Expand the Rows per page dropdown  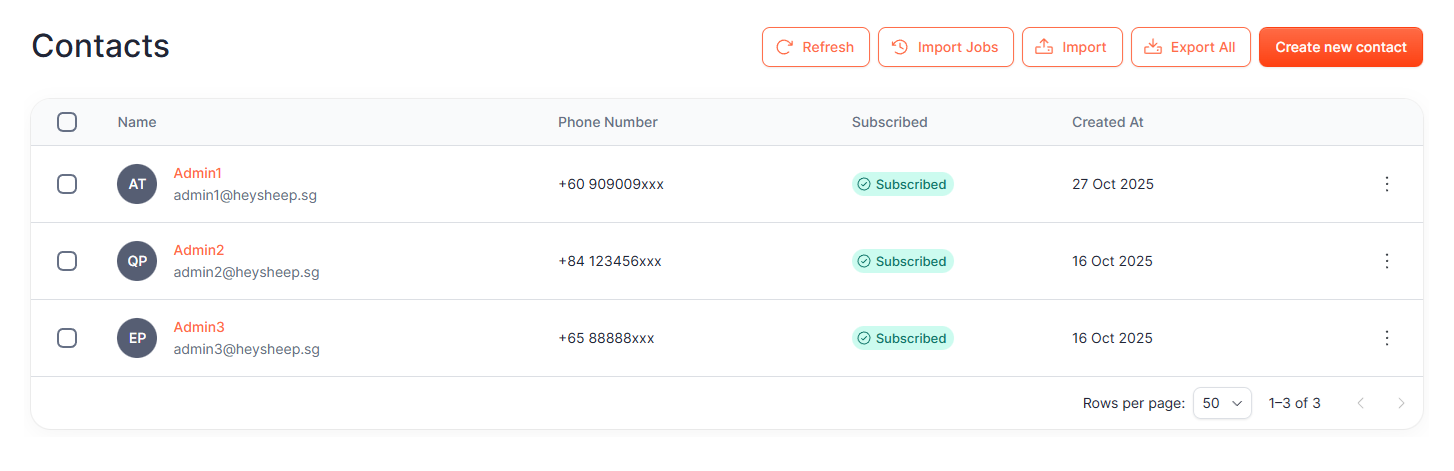point(1222,403)
